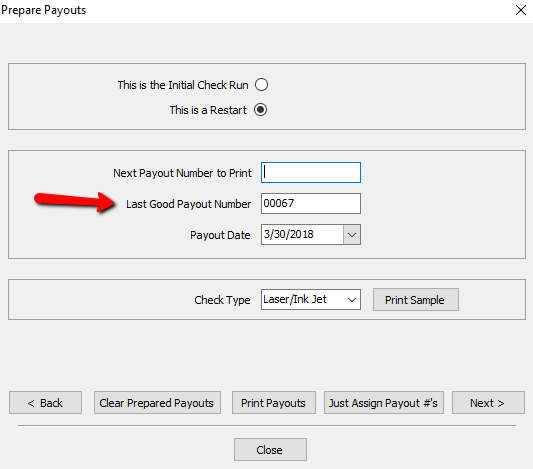Viewport: 533px width, 469px height.
Task: Open the Payout Date calendar dropdown arrow
Action: click(x=352, y=234)
